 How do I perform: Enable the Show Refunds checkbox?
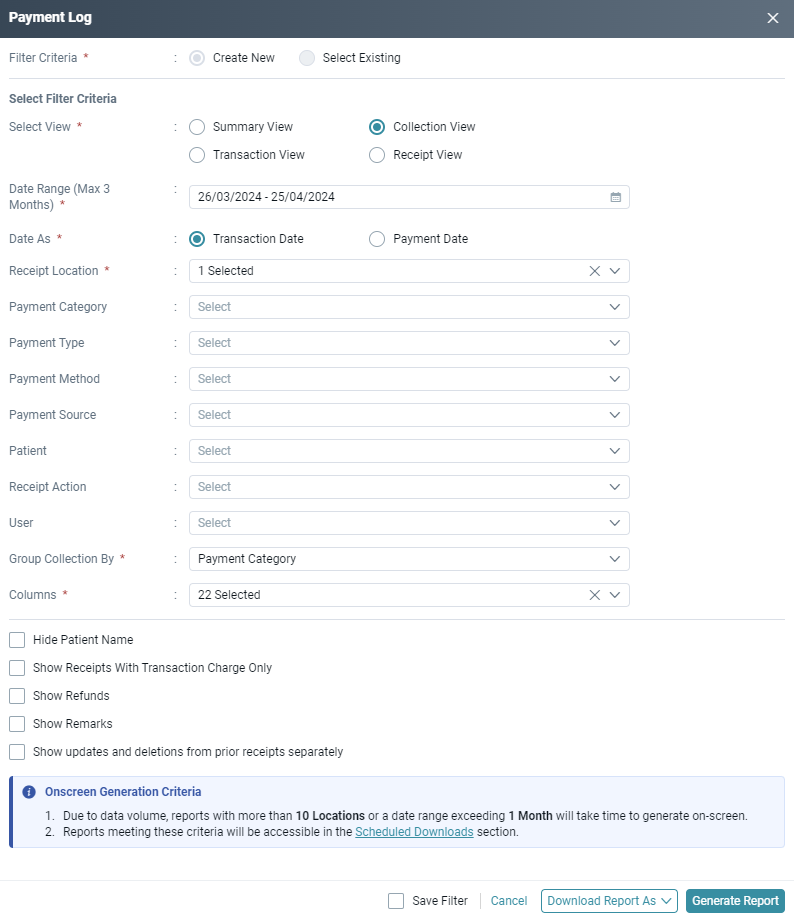[16, 695]
